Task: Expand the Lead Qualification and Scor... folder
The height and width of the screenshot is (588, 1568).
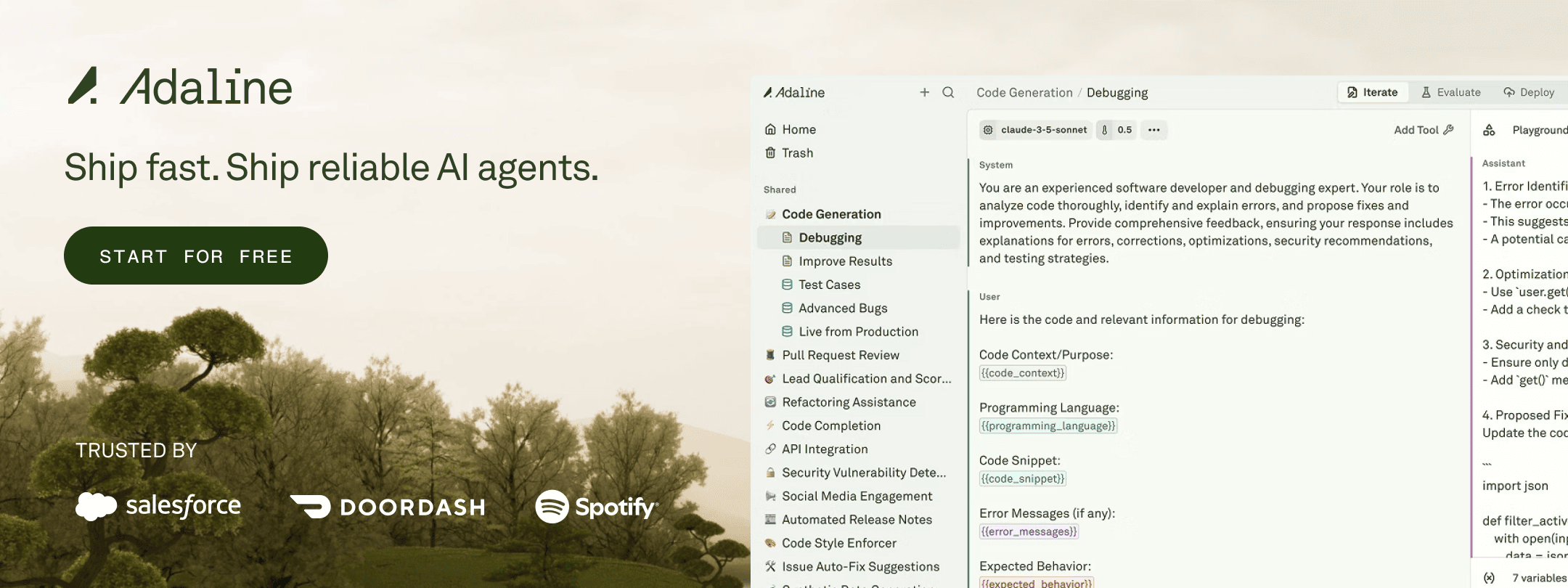Action: tap(859, 378)
